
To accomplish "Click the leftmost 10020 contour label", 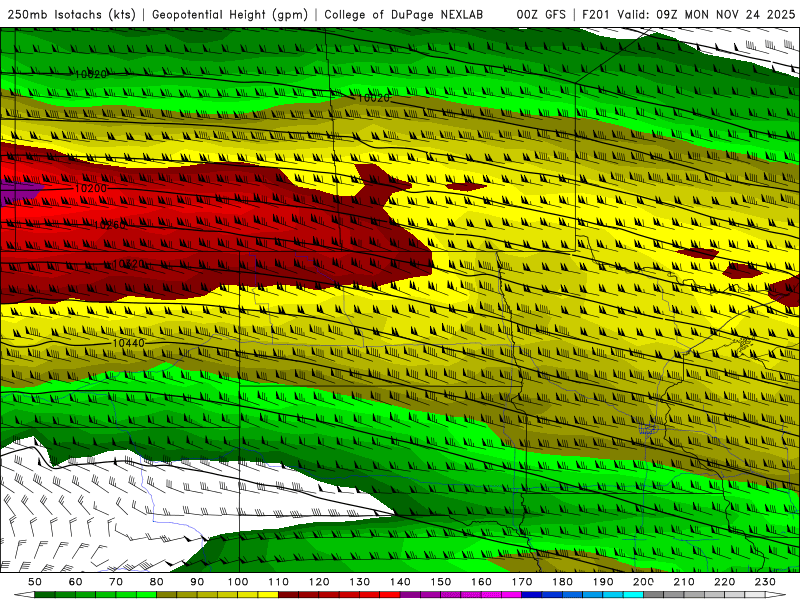I will coord(91,74).
